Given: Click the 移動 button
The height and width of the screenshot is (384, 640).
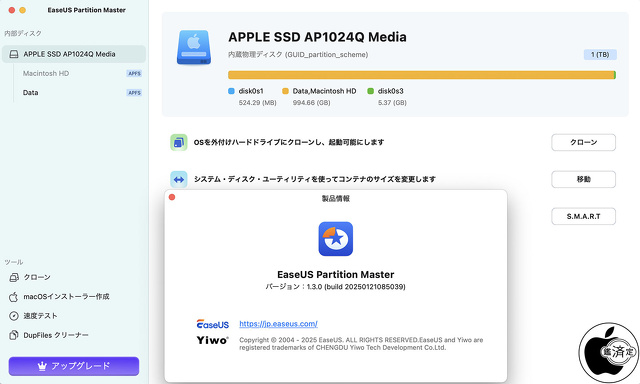Looking at the screenshot, I should [x=584, y=179].
